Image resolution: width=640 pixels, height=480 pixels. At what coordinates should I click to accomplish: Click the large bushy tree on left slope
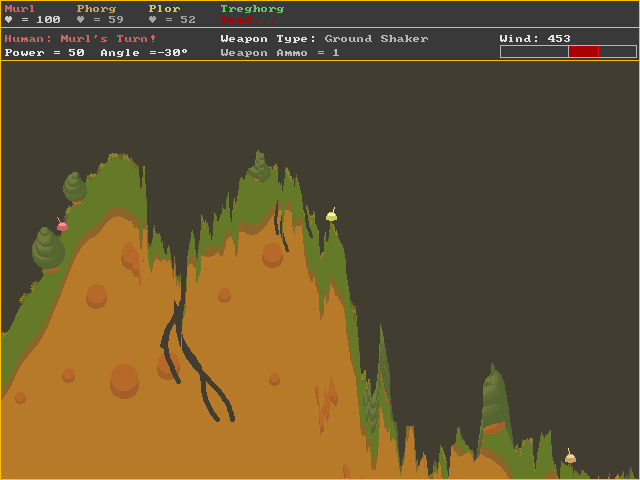[x=48, y=249]
